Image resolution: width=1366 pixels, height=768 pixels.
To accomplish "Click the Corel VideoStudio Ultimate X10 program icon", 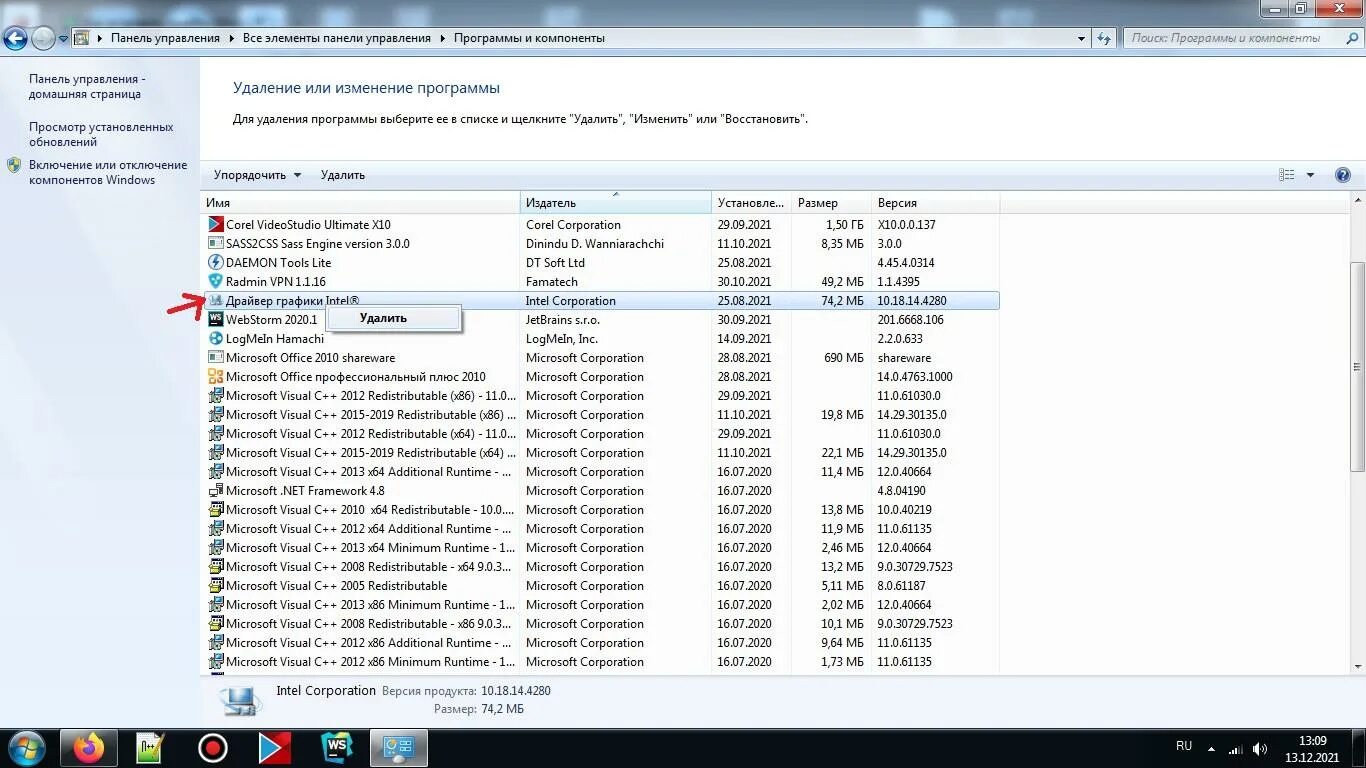I will click(215, 225).
